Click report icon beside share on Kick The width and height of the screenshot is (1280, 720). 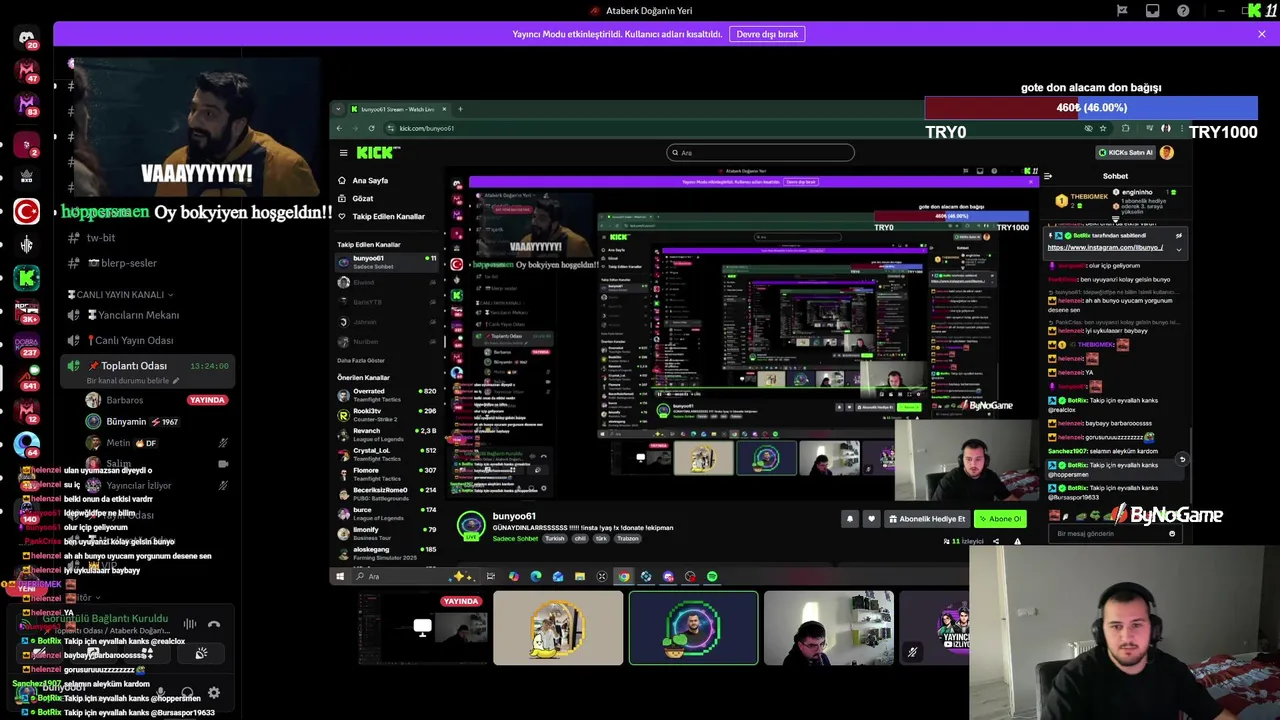pos(1018,541)
